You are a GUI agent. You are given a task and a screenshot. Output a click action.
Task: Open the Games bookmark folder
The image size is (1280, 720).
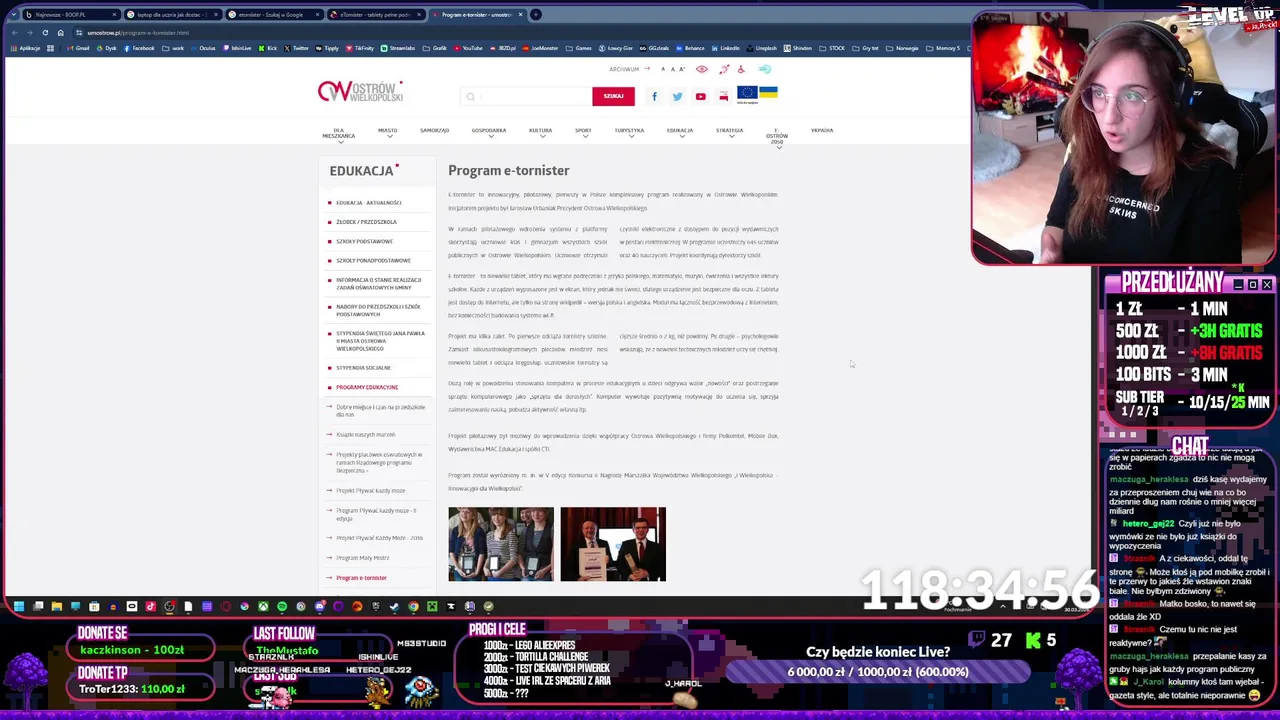(x=580, y=48)
